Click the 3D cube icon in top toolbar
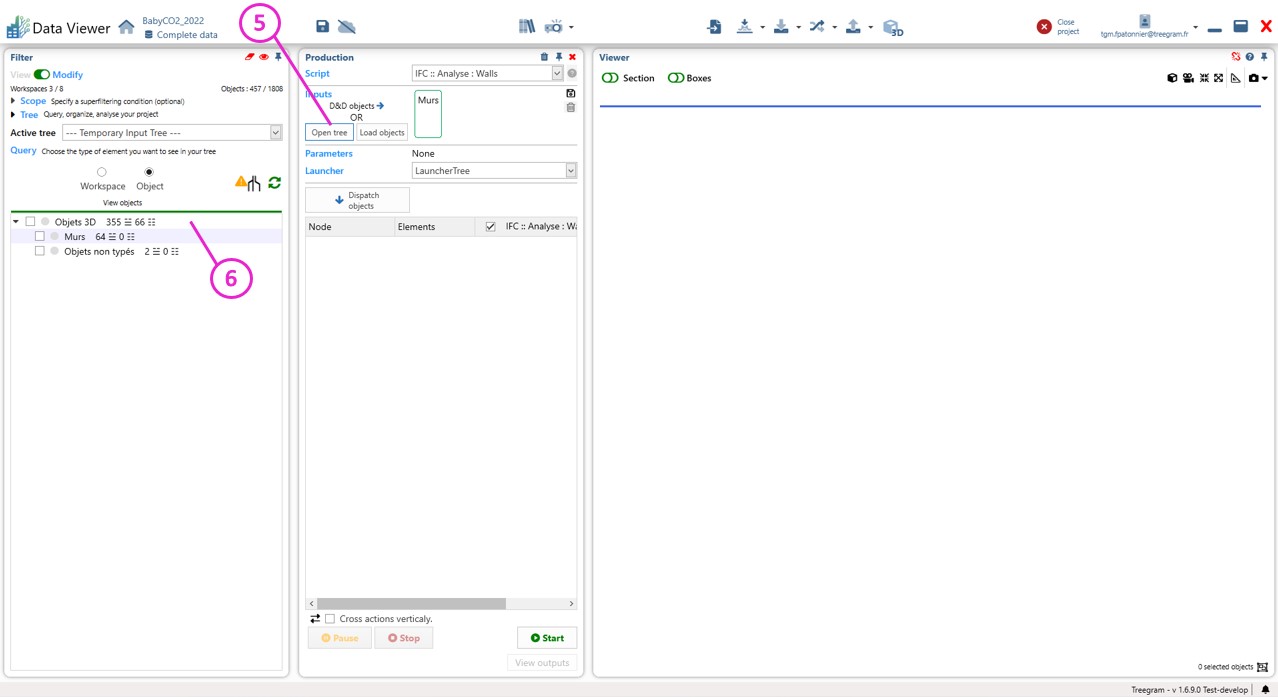The image size is (1278, 697). [x=892, y=28]
